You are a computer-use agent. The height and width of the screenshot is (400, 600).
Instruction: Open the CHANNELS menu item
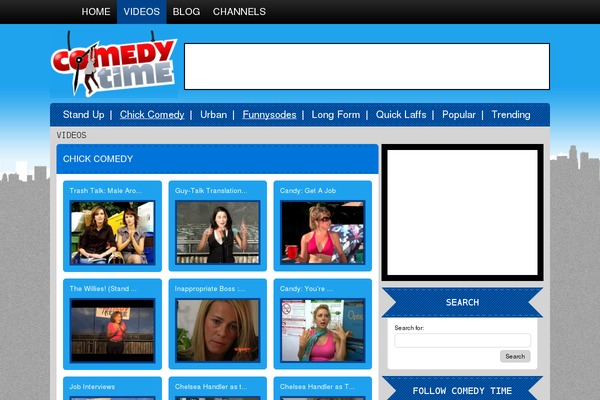click(239, 11)
